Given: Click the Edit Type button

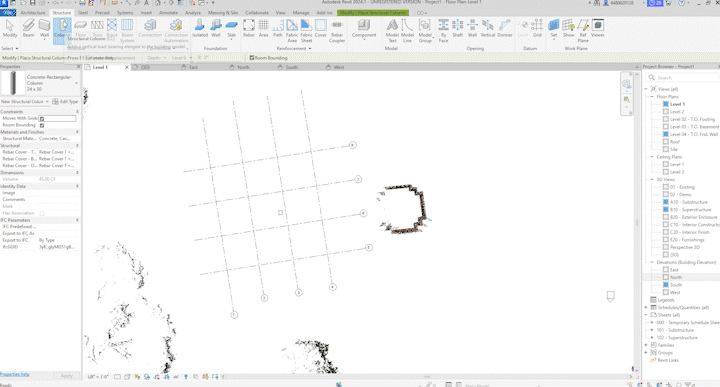Looking at the screenshot, I should point(65,101).
